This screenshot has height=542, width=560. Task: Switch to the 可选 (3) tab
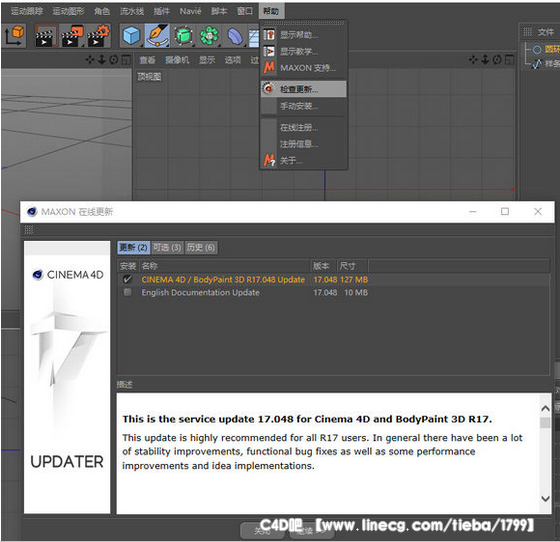tap(167, 247)
